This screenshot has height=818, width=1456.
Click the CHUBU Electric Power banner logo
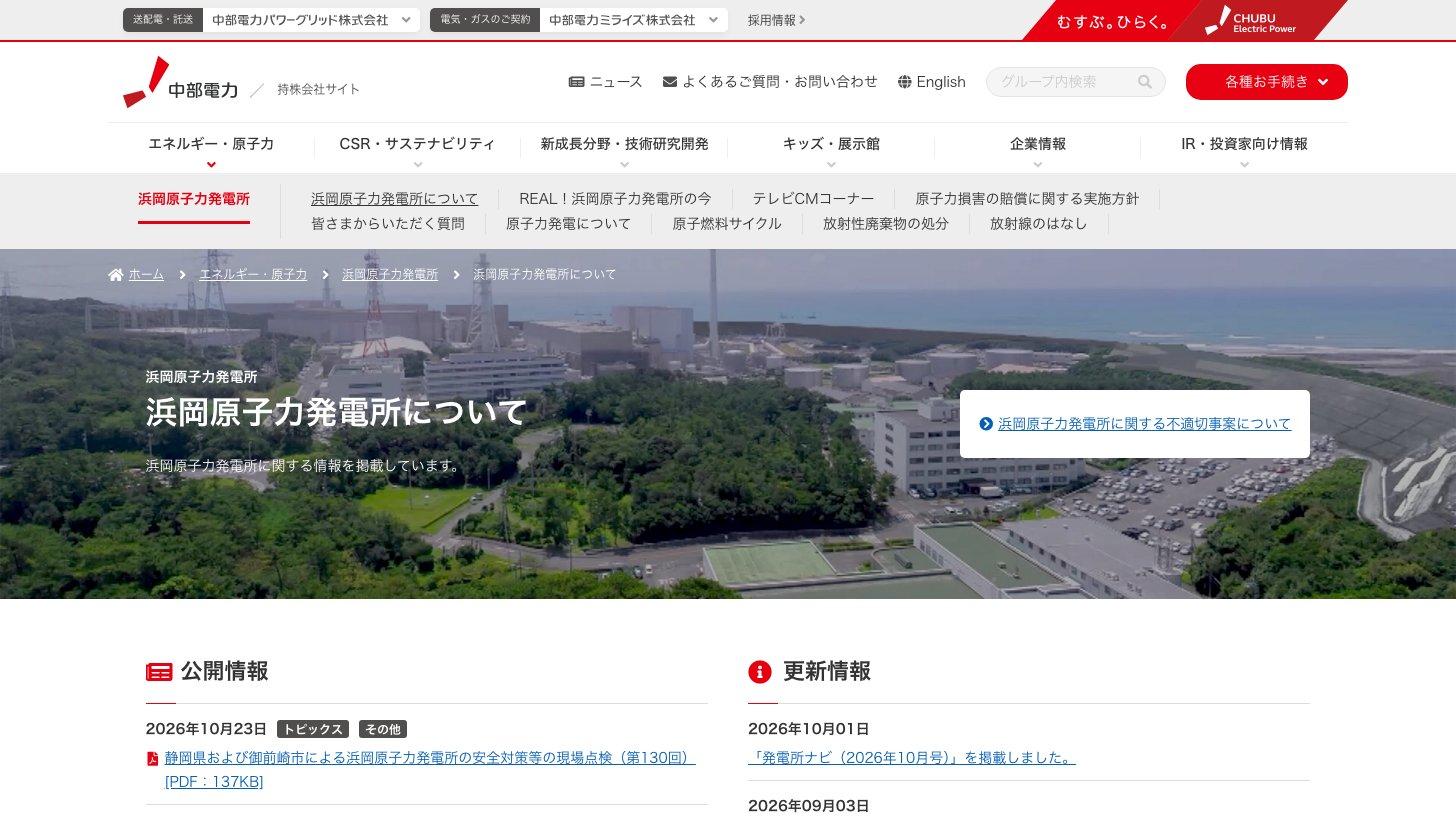pyautogui.click(x=1250, y=20)
